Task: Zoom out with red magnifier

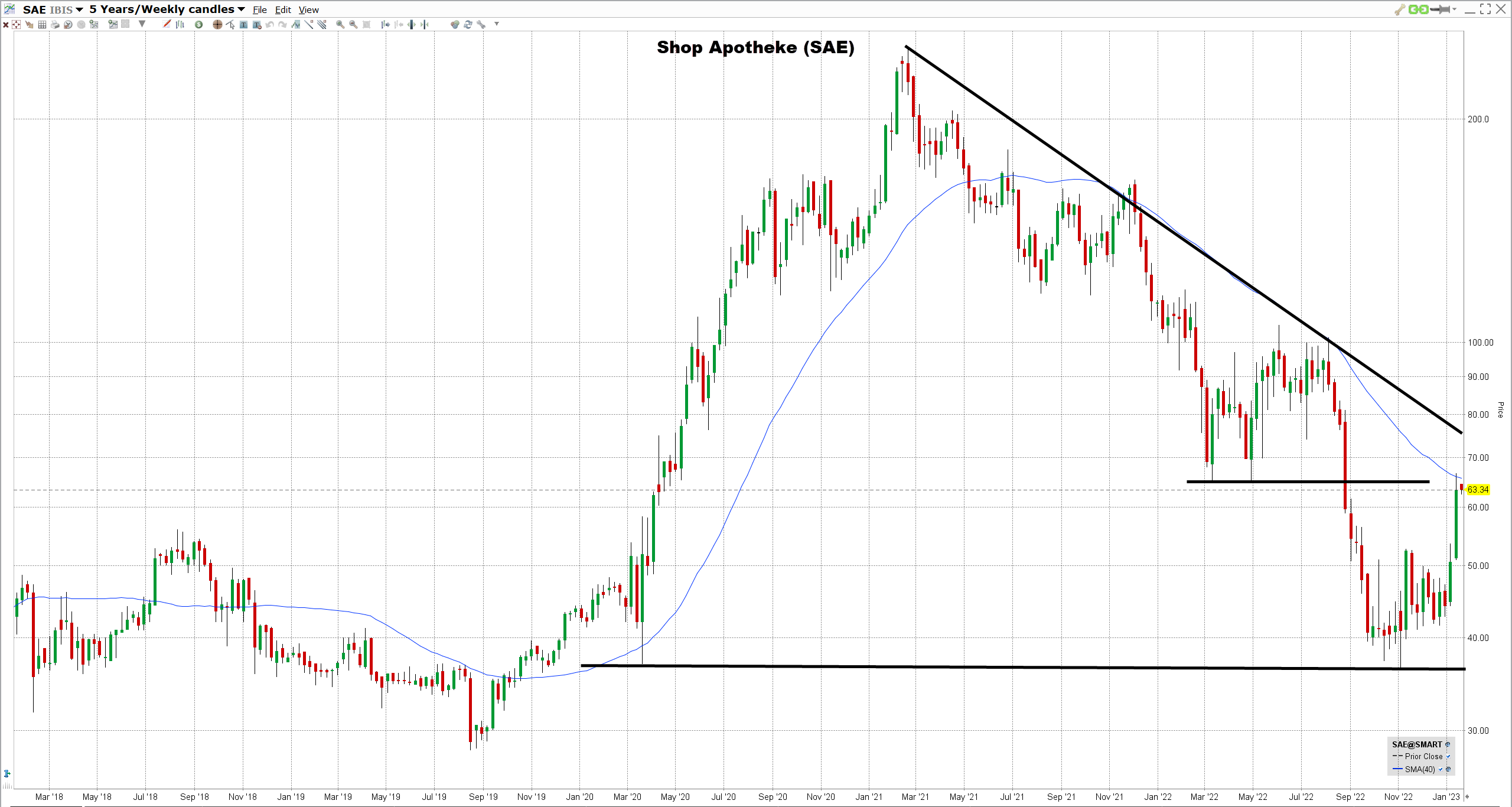Action: click(x=353, y=24)
